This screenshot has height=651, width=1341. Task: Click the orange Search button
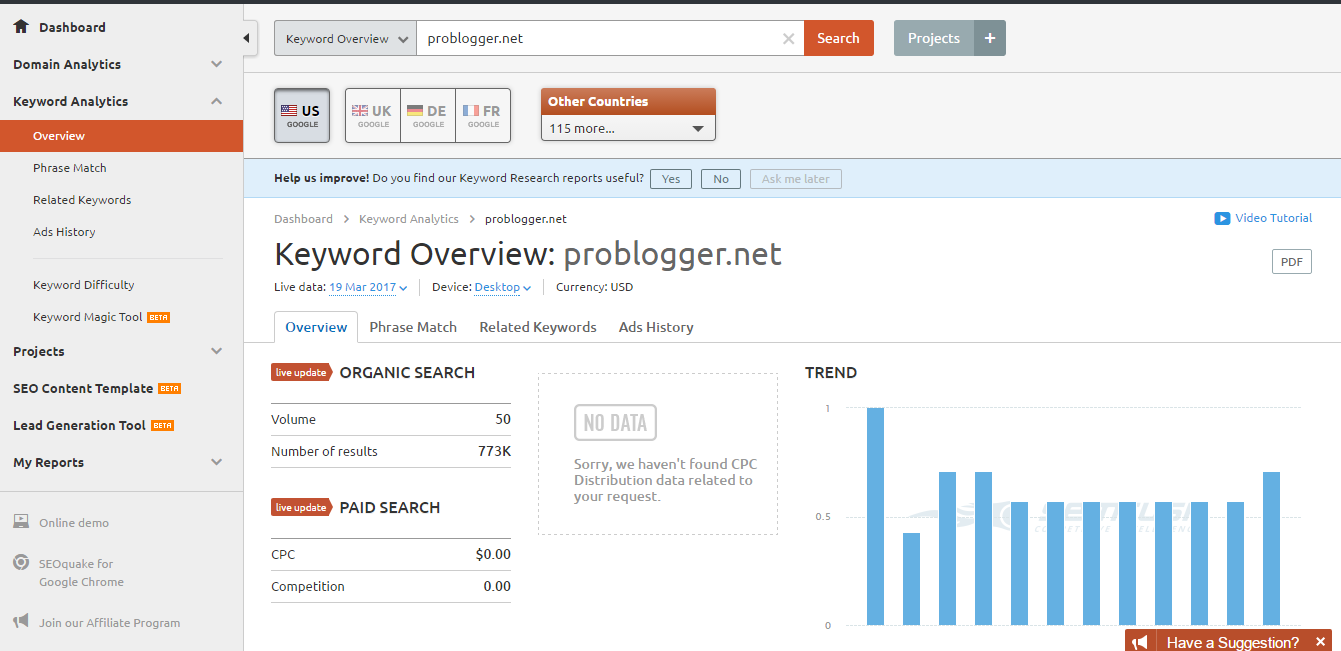point(838,38)
